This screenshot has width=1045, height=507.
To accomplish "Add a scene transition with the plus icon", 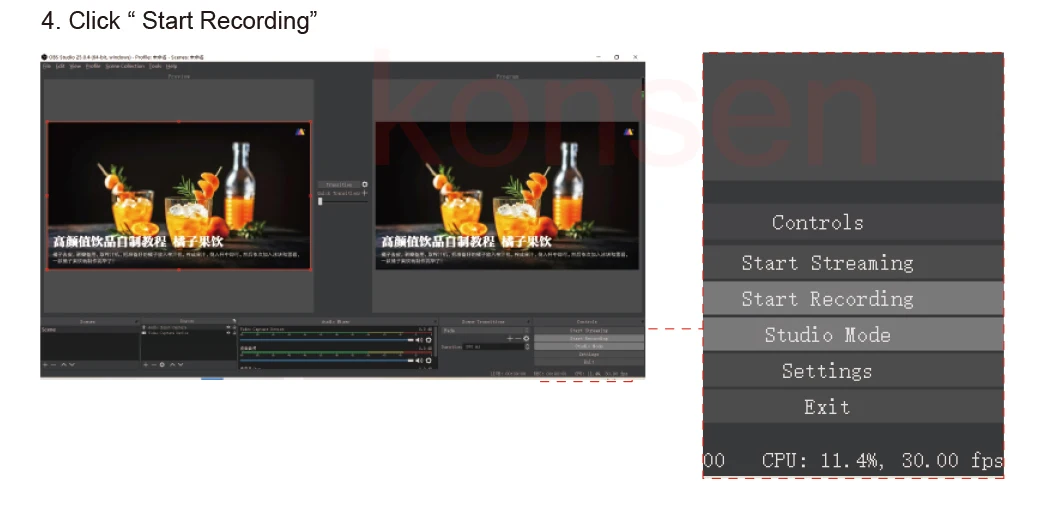I will [509, 339].
